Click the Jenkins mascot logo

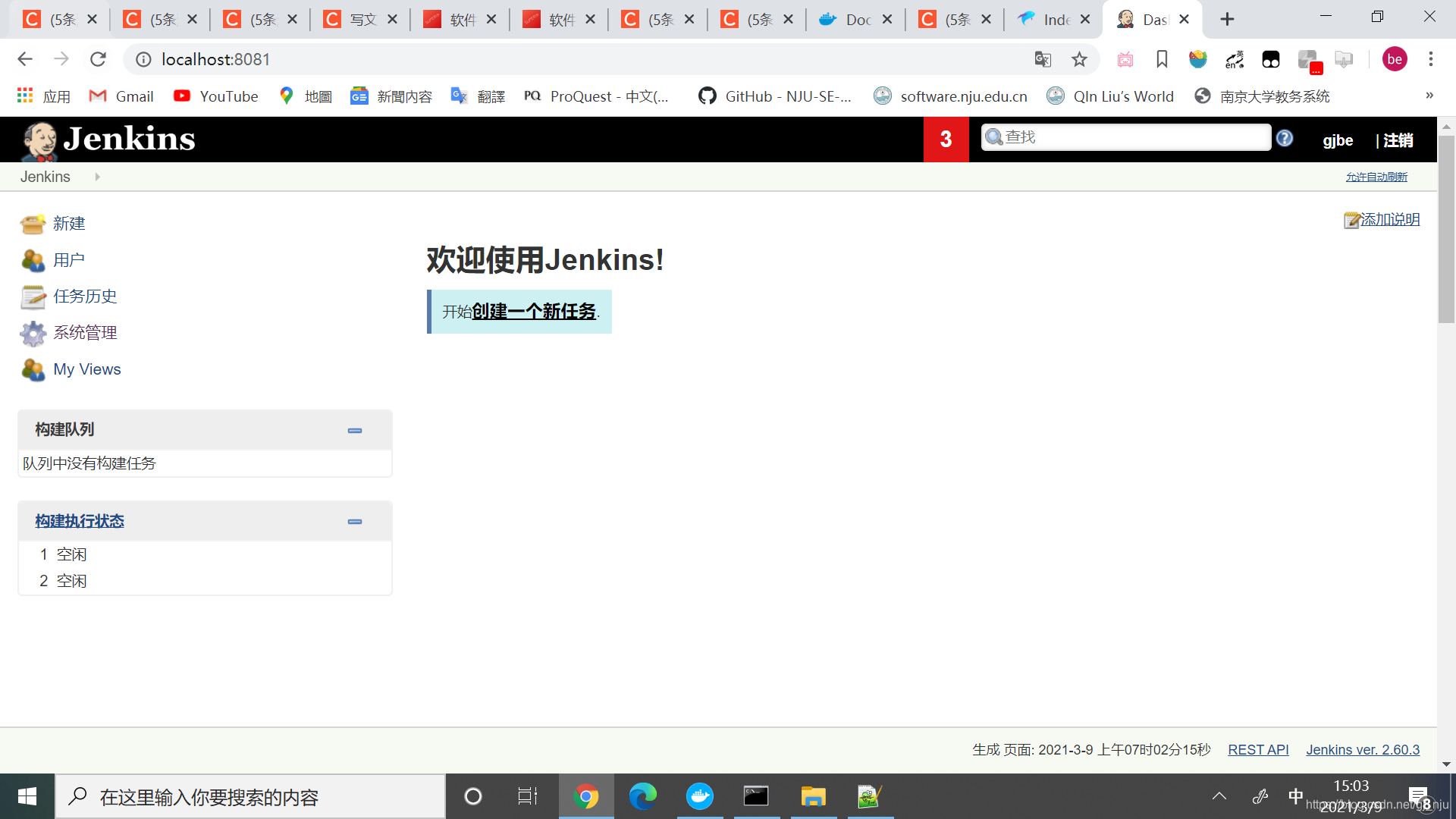click(39, 139)
